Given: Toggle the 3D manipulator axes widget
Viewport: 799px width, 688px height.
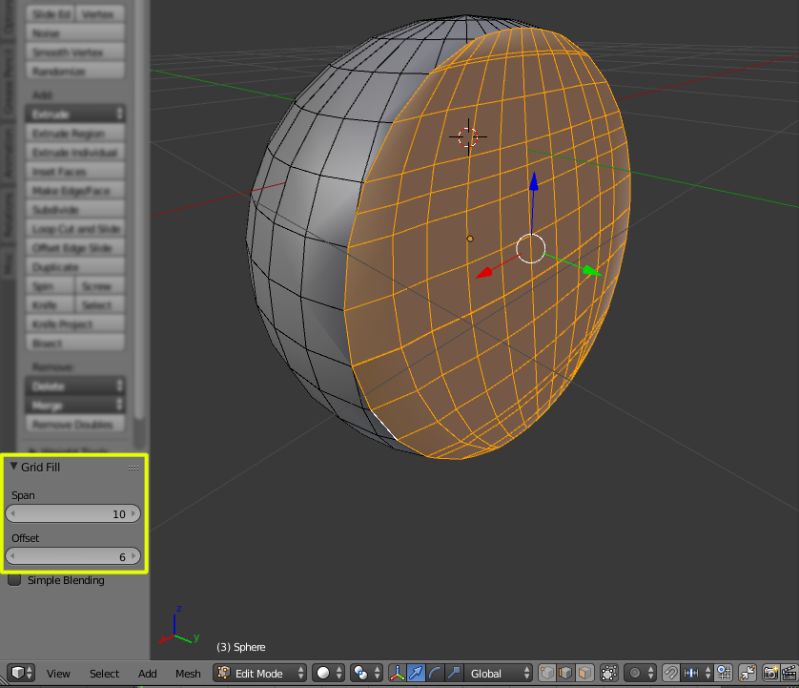Looking at the screenshot, I should tap(397, 673).
